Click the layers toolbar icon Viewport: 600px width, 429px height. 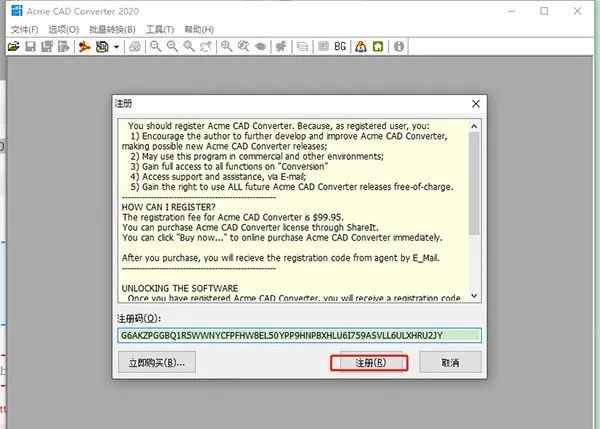pyautogui.click(x=302, y=47)
